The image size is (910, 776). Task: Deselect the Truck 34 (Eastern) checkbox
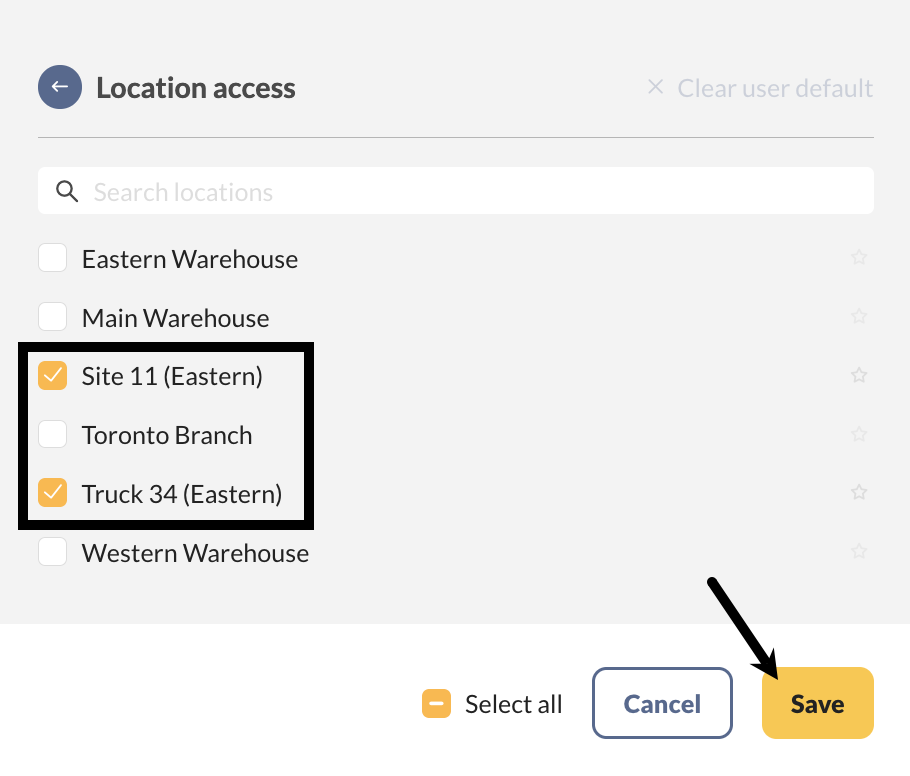[53, 493]
